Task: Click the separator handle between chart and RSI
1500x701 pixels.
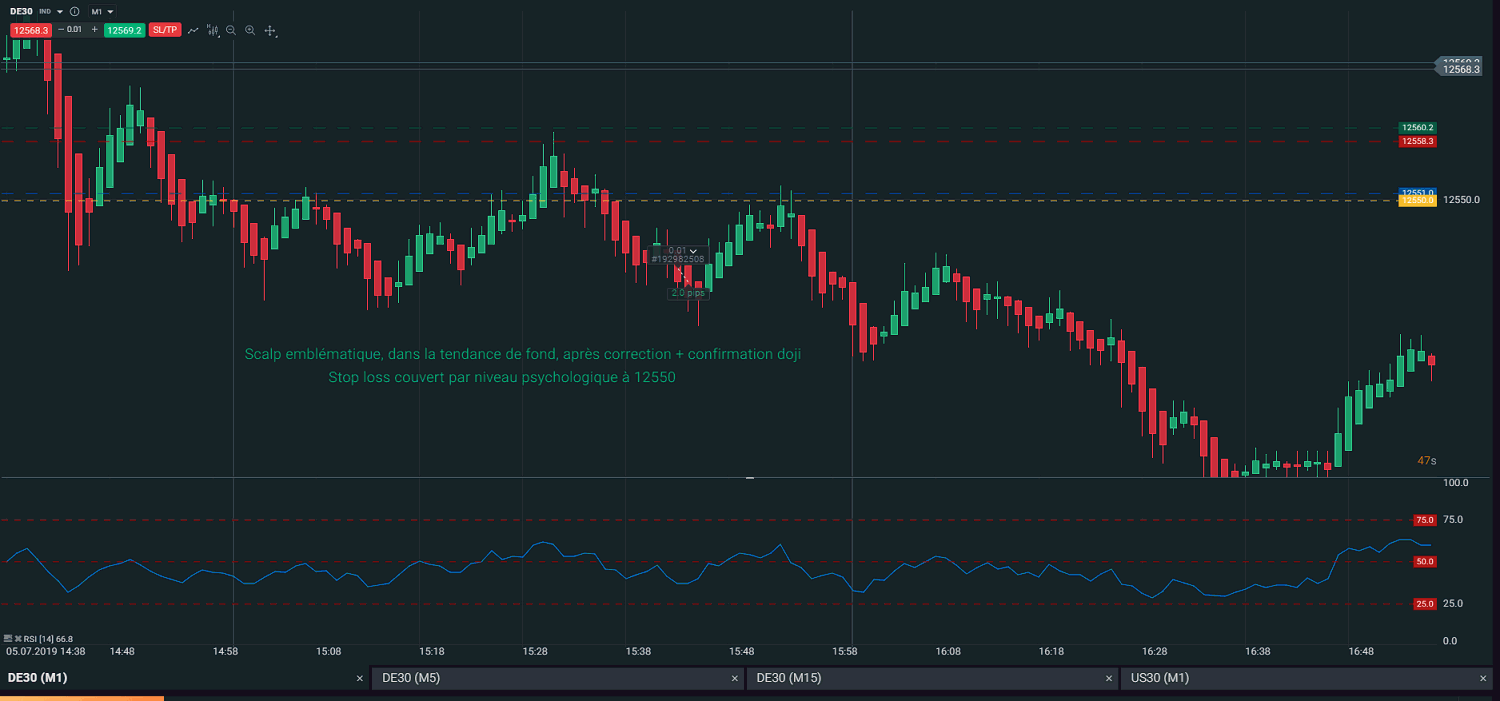Action: point(750,478)
